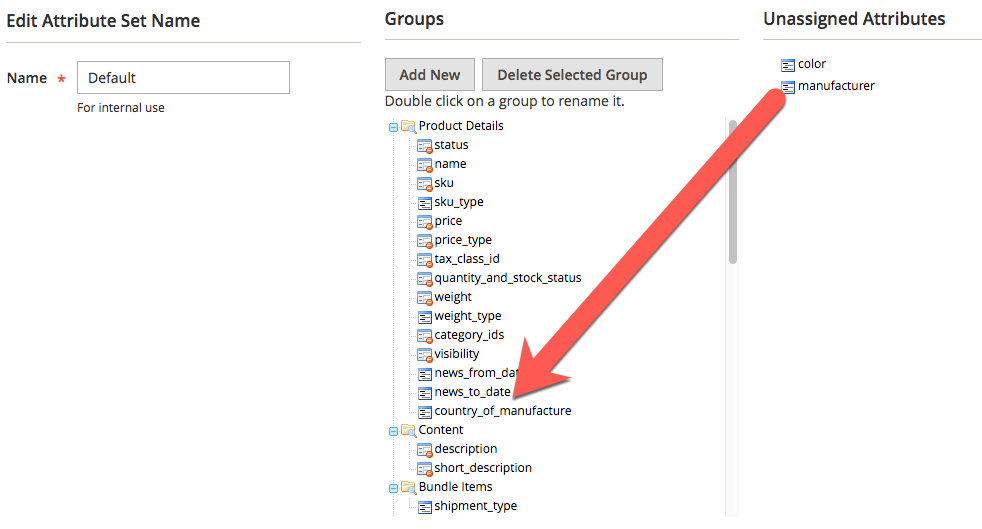The height and width of the screenshot is (529, 982).
Task: Click the name attribute icon
Action: (425, 165)
